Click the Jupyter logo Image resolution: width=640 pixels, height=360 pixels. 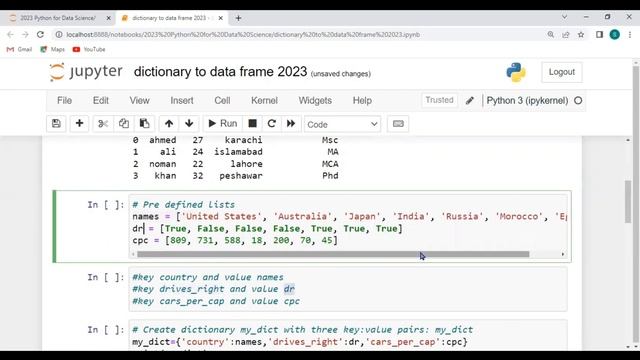coord(86,72)
